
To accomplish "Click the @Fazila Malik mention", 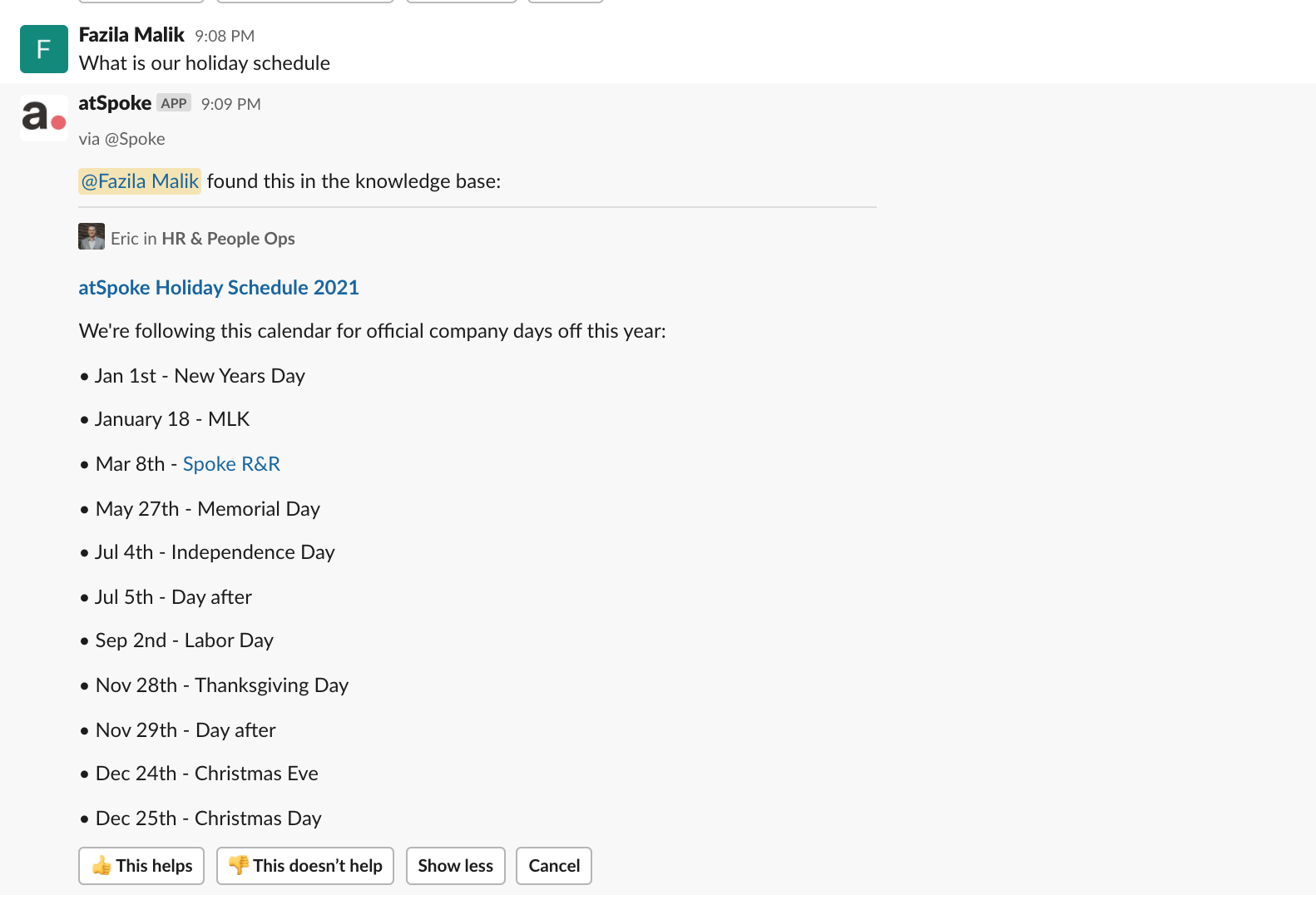I will click(x=140, y=181).
